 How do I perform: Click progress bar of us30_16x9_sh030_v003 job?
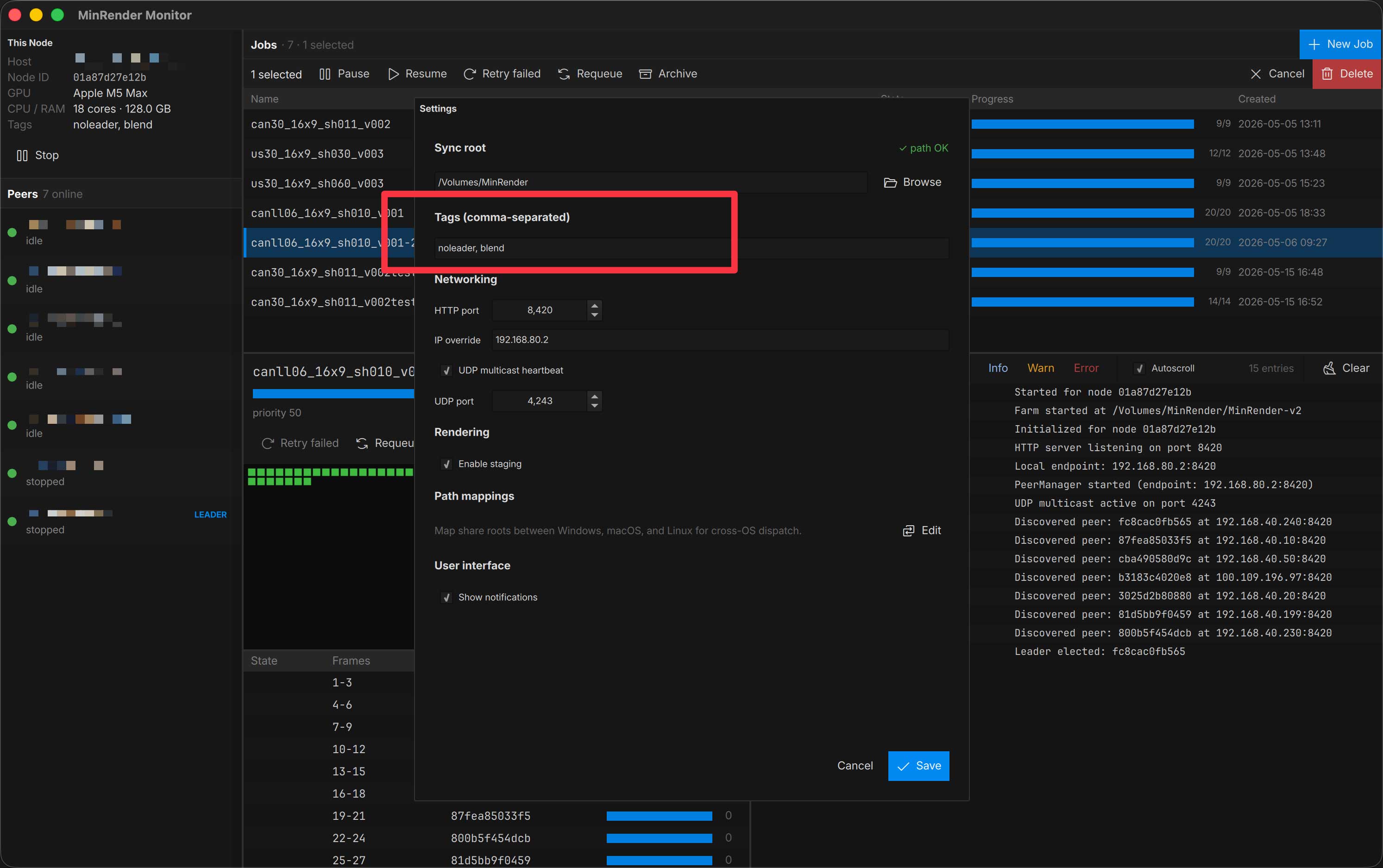1083,154
